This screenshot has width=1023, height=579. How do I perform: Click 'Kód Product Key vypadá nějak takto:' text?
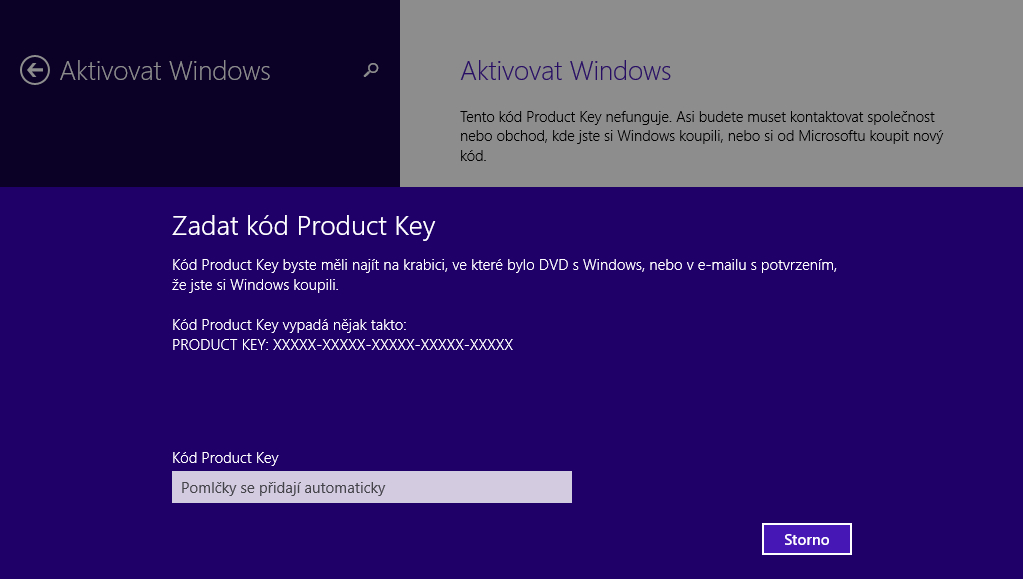coord(289,324)
